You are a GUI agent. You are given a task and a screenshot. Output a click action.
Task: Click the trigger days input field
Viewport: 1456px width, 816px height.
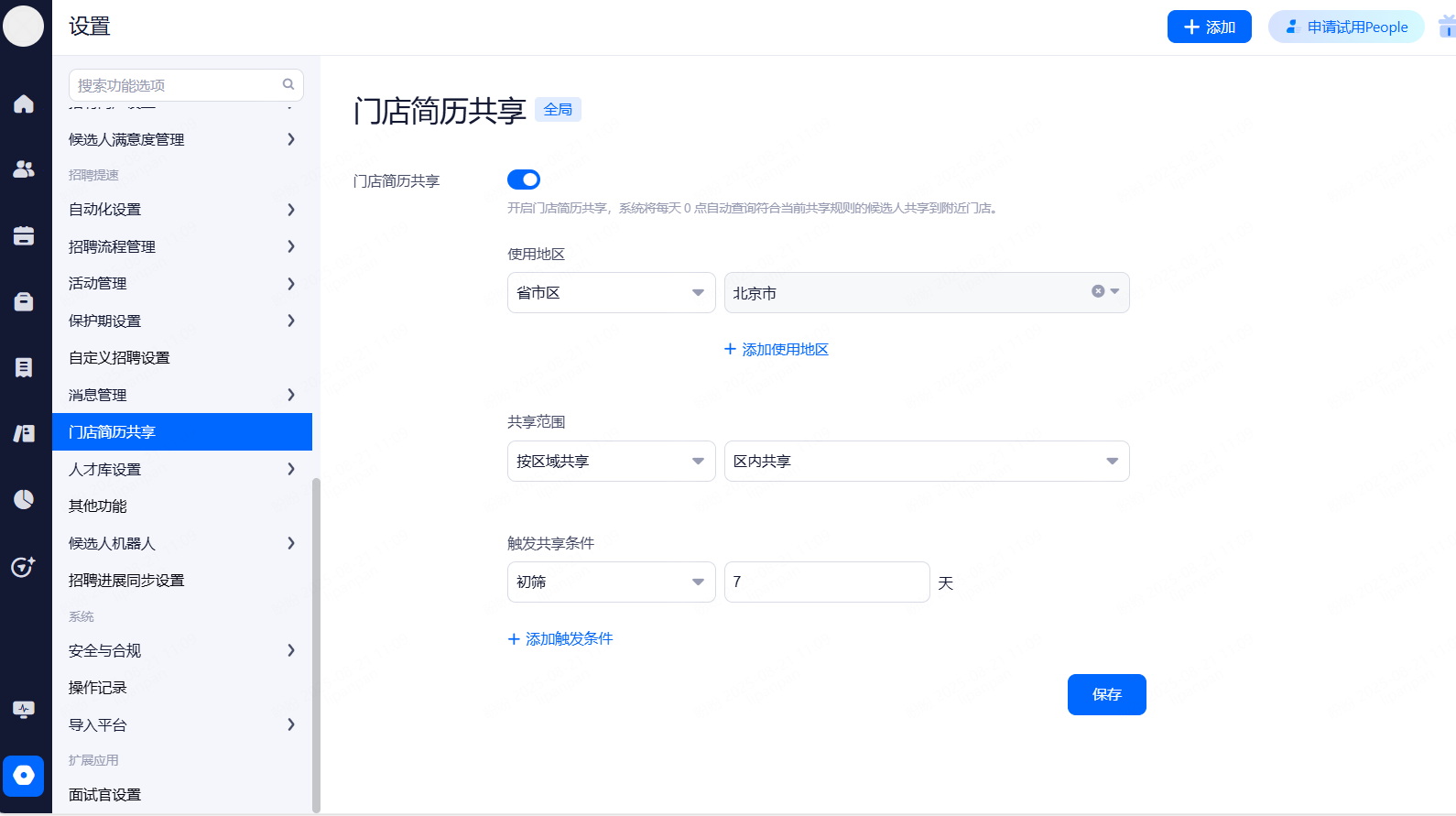(826, 582)
